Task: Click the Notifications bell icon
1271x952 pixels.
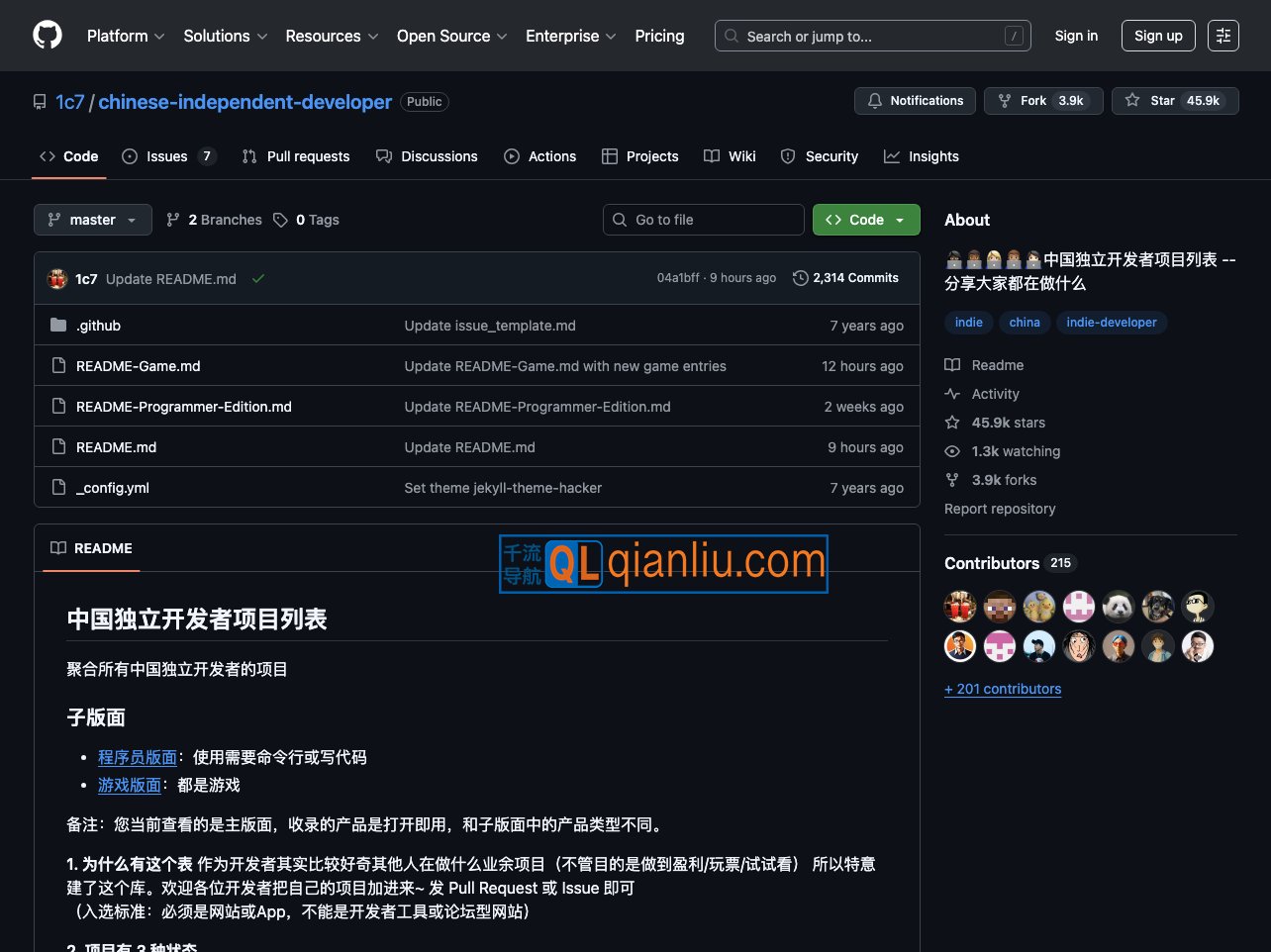Action: [875, 100]
